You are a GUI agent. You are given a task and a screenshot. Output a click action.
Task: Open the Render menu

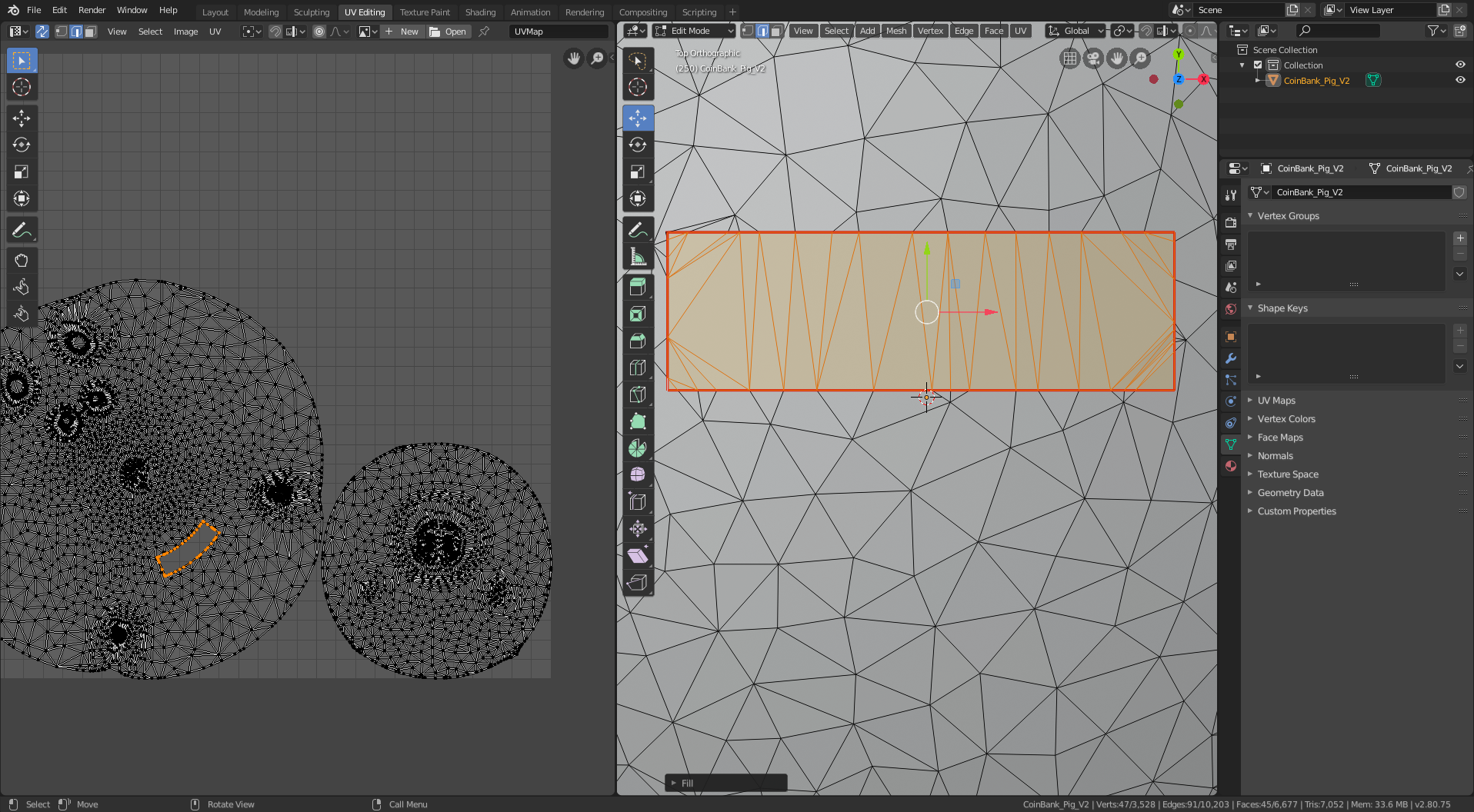92,10
